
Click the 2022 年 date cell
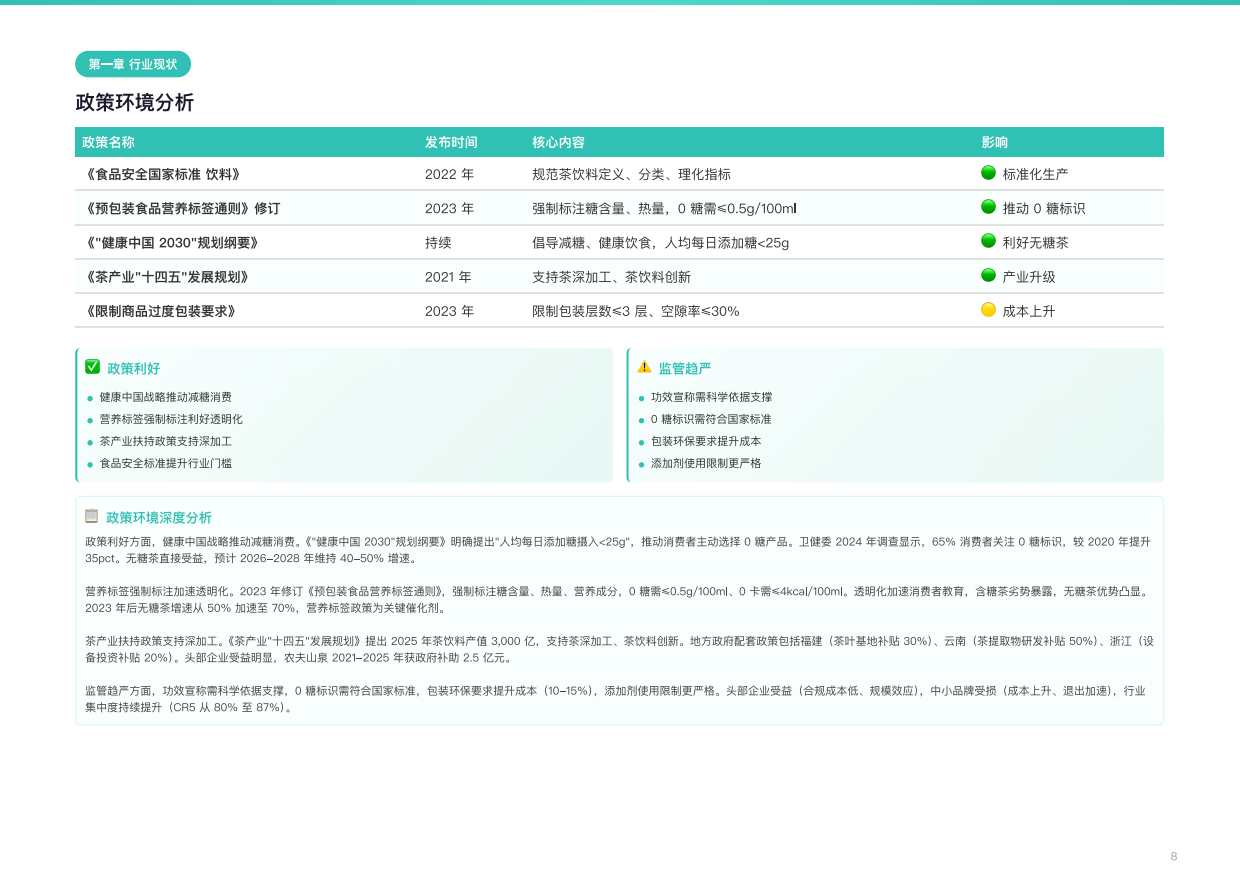point(449,174)
